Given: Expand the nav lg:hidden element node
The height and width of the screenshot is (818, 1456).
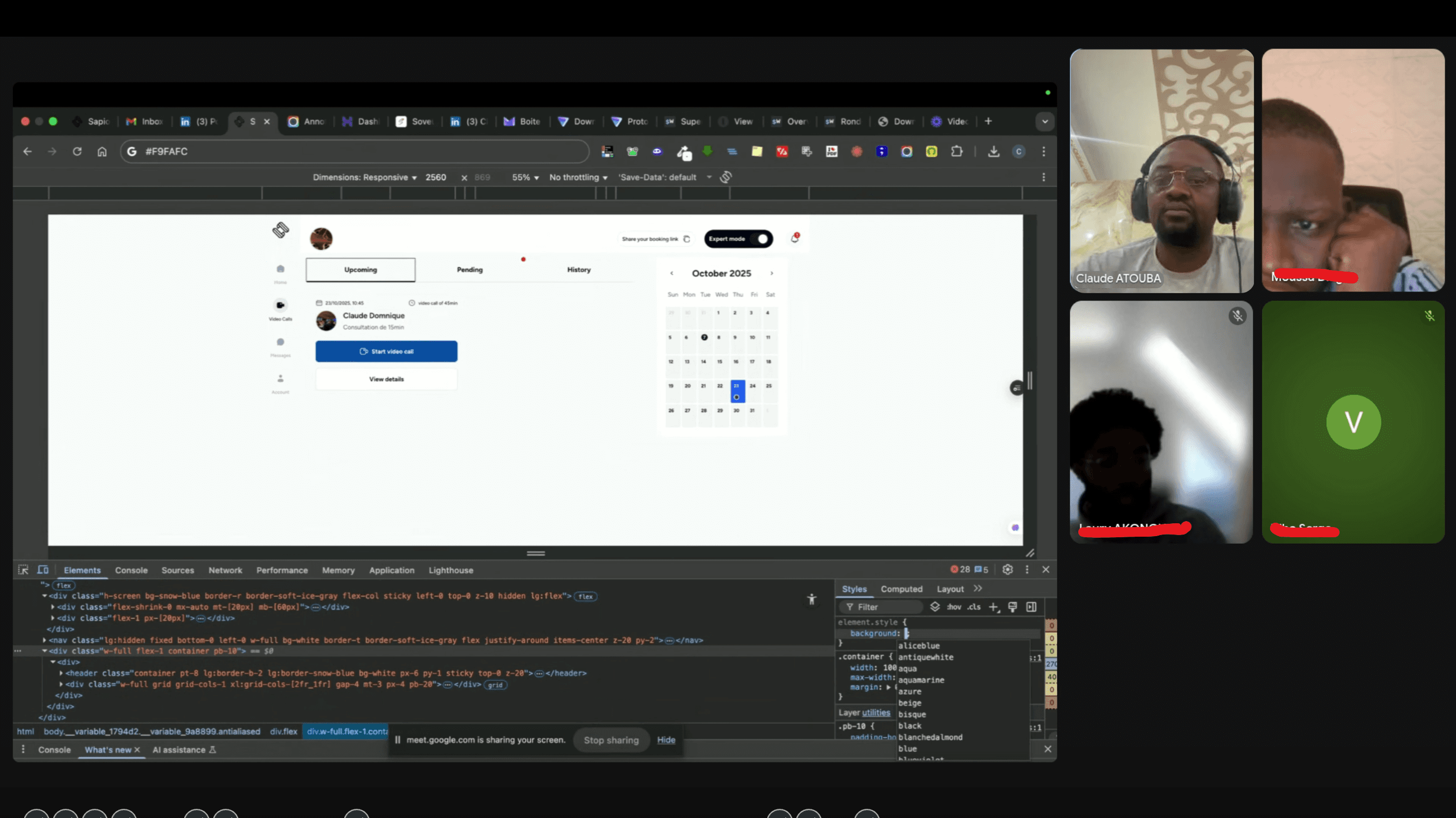Looking at the screenshot, I should (x=45, y=641).
